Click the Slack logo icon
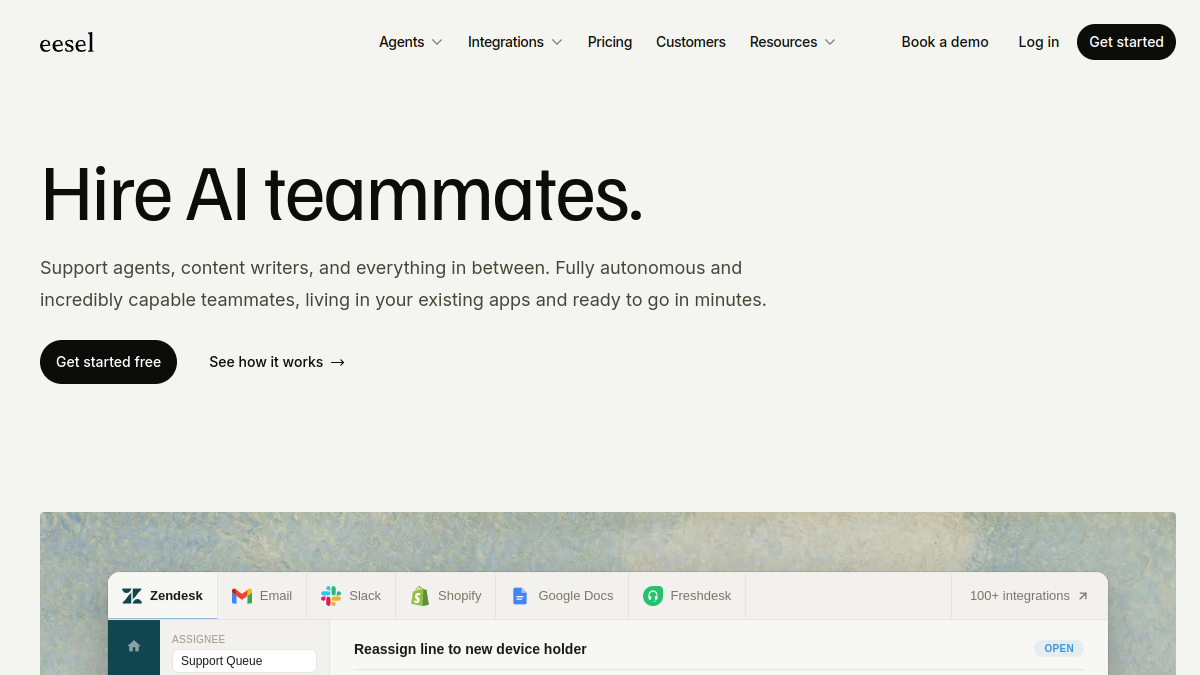The width and height of the screenshot is (1200, 675). 331,596
